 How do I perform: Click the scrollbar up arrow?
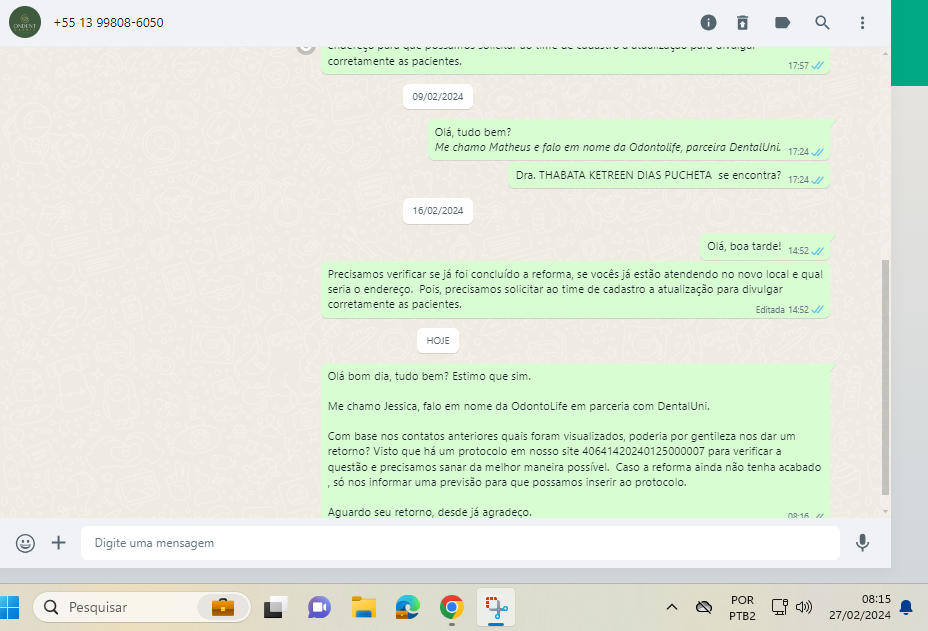885,53
